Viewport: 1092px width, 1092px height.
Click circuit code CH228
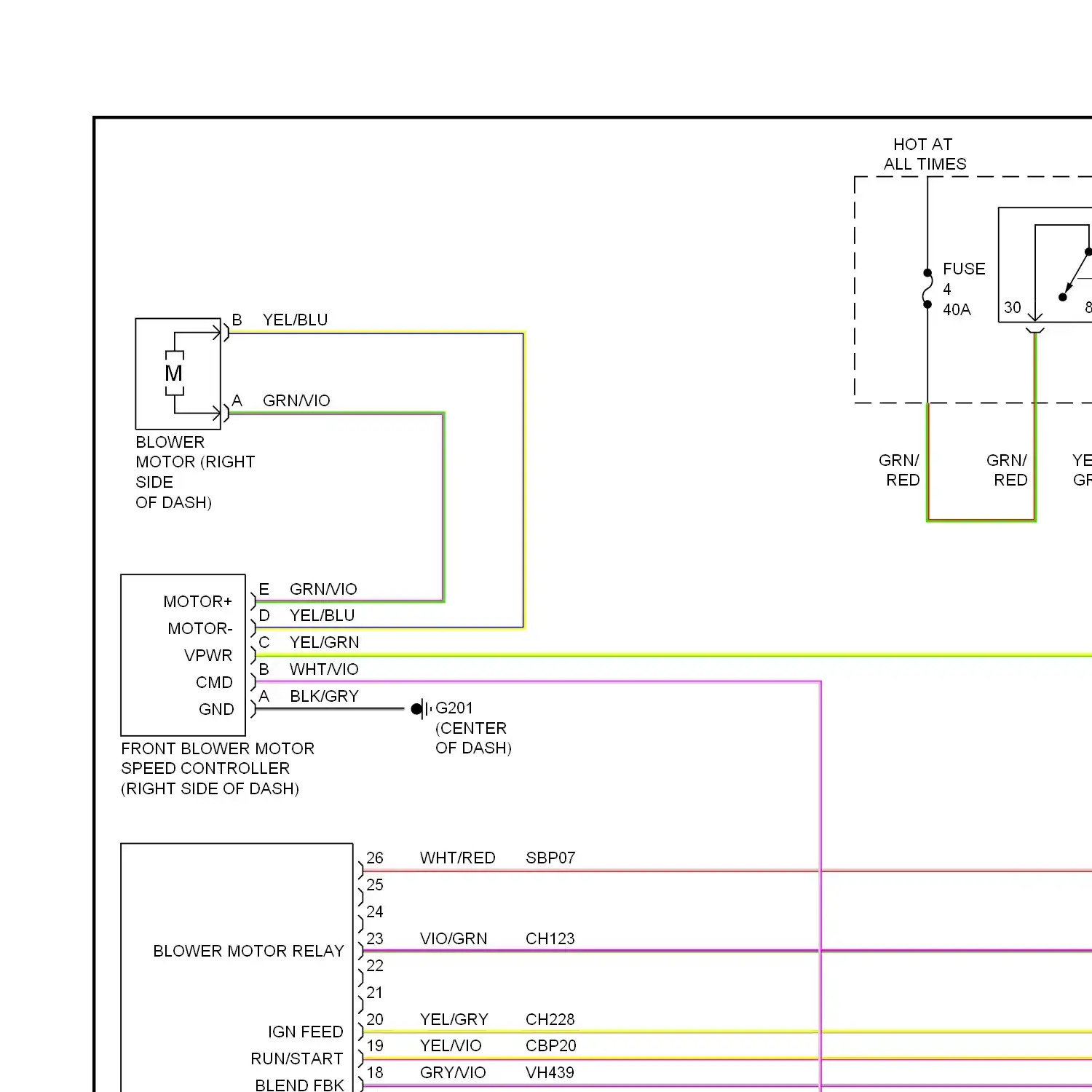550,1019
